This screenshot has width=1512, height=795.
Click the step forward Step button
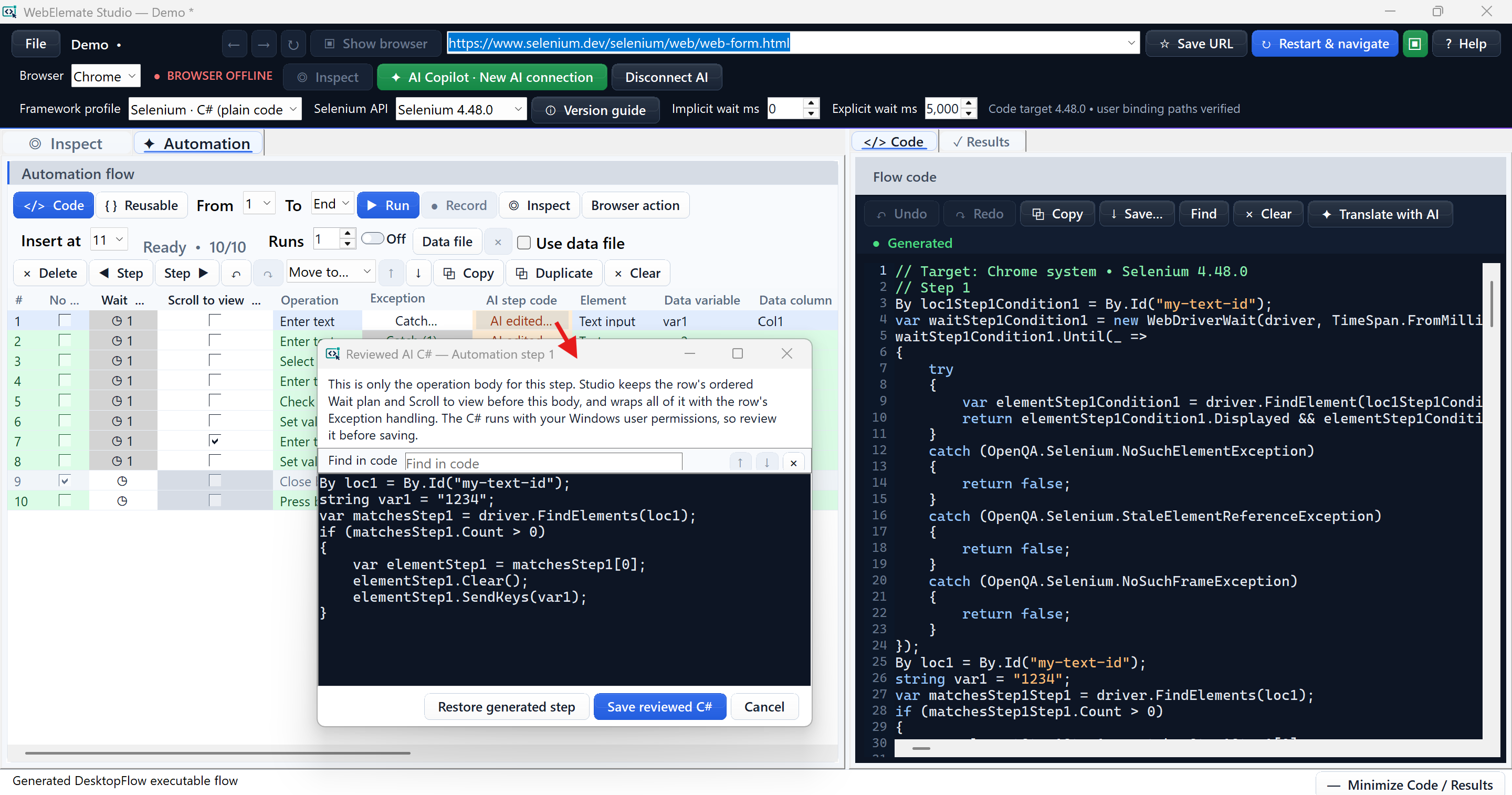[187, 273]
